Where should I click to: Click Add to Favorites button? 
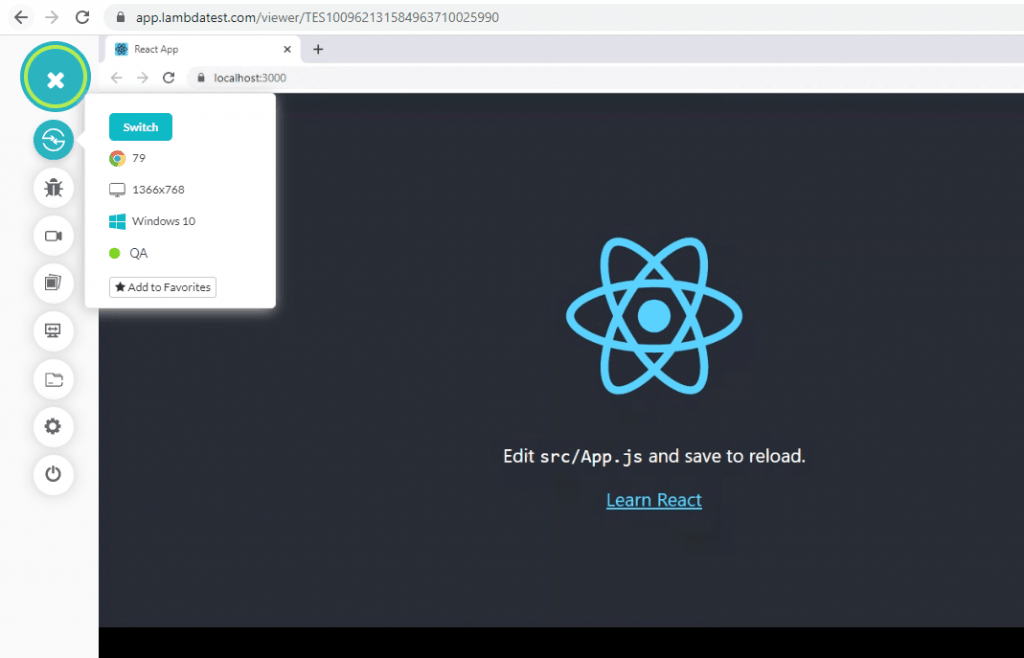(162, 287)
